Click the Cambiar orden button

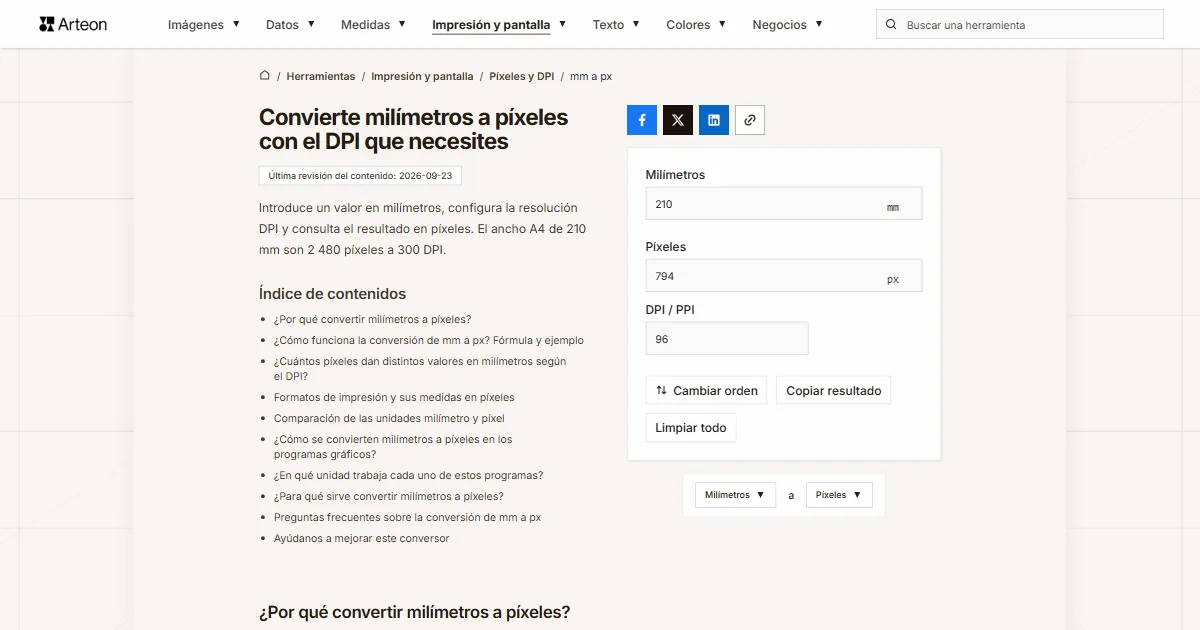(x=706, y=390)
